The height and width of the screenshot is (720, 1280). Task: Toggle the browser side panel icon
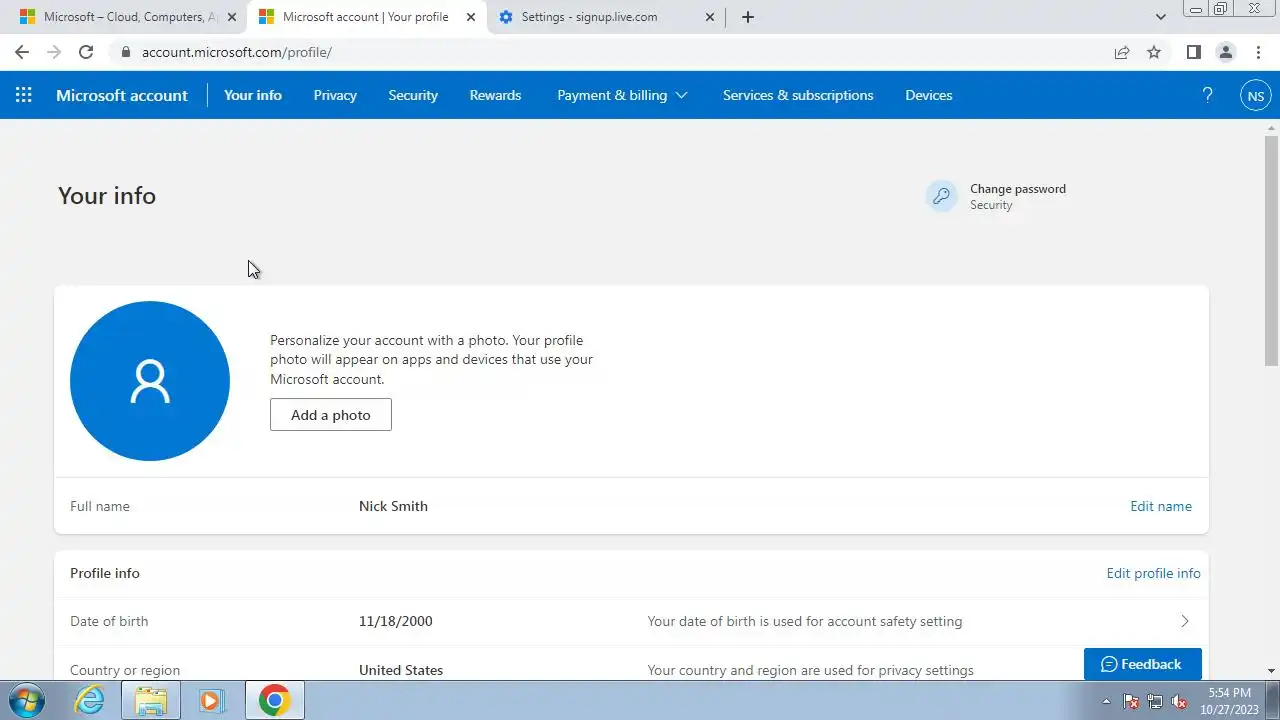(1193, 52)
